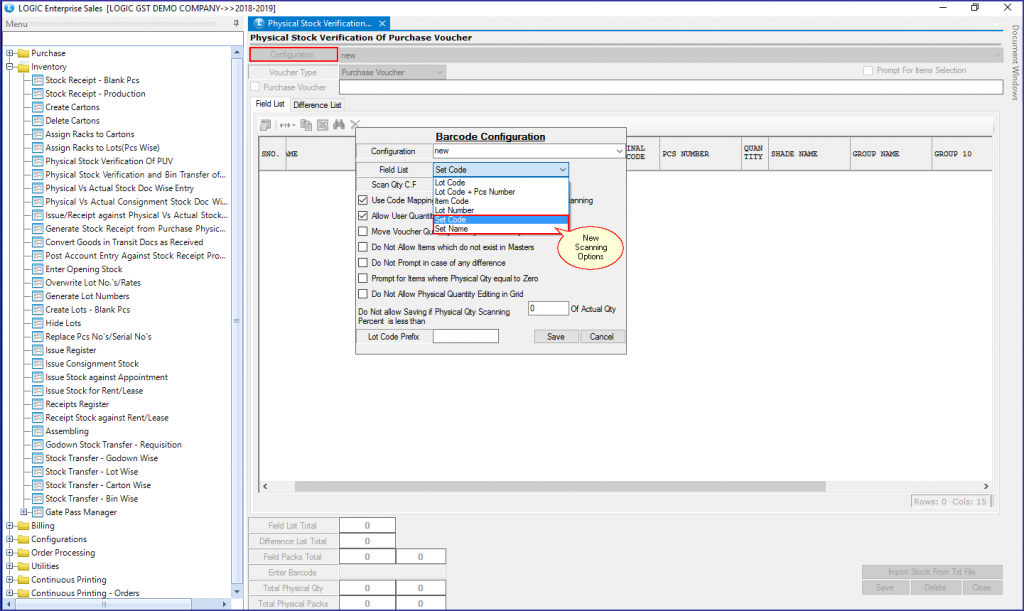Click the delete X icon in the grid toolbar
Image resolution: width=1024 pixels, height=611 pixels.
pyautogui.click(x=355, y=124)
